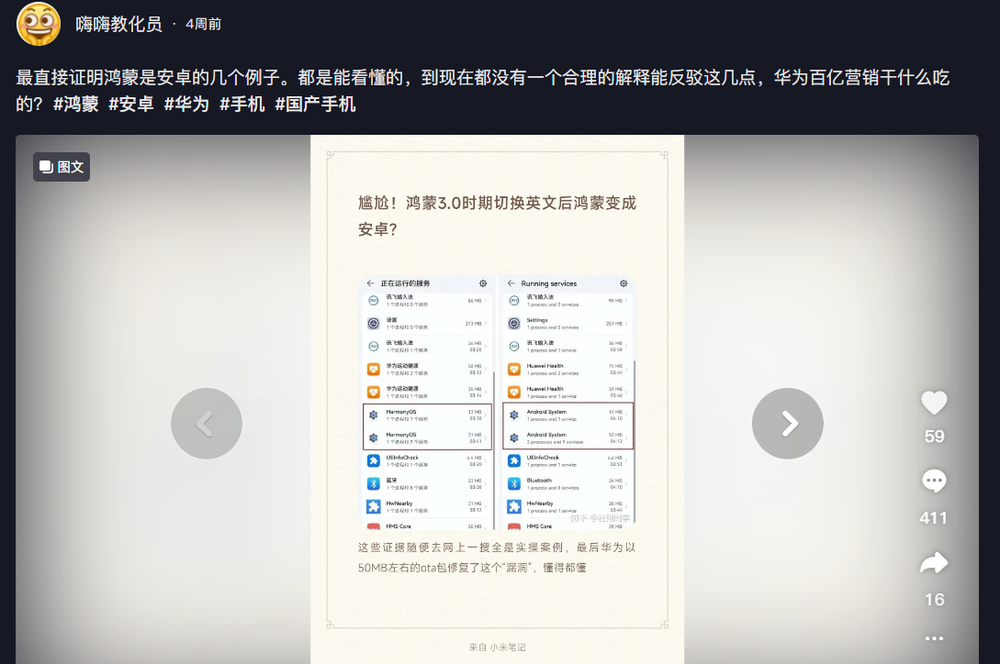Image resolution: width=1000 pixels, height=664 pixels.
Task: Click the phone screenshot comparison image
Action: (497, 402)
